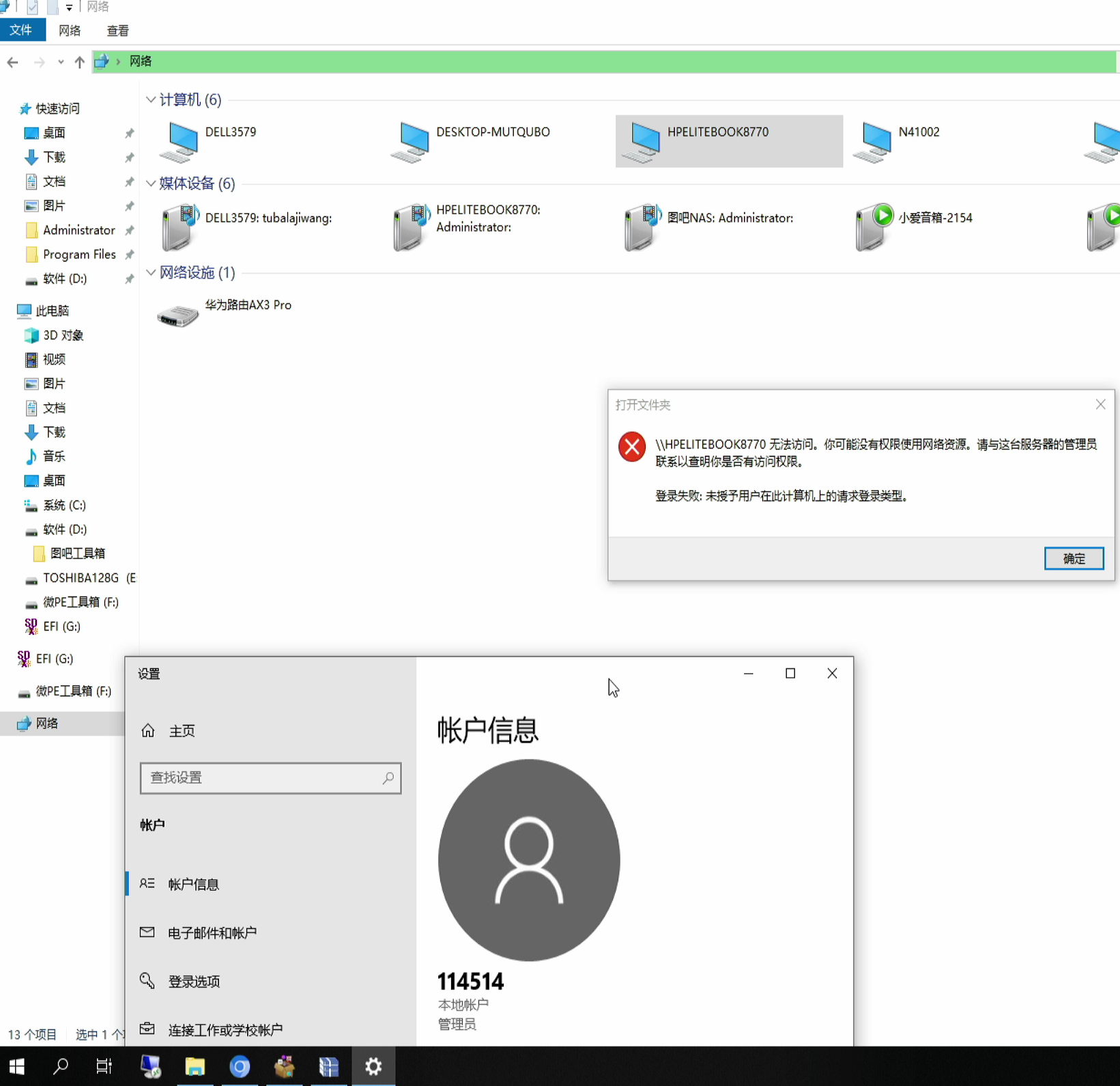Image resolution: width=1120 pixels, height=1086 pixels.
Task: Go back in Explorer navigation
Action: pos(12,62)
